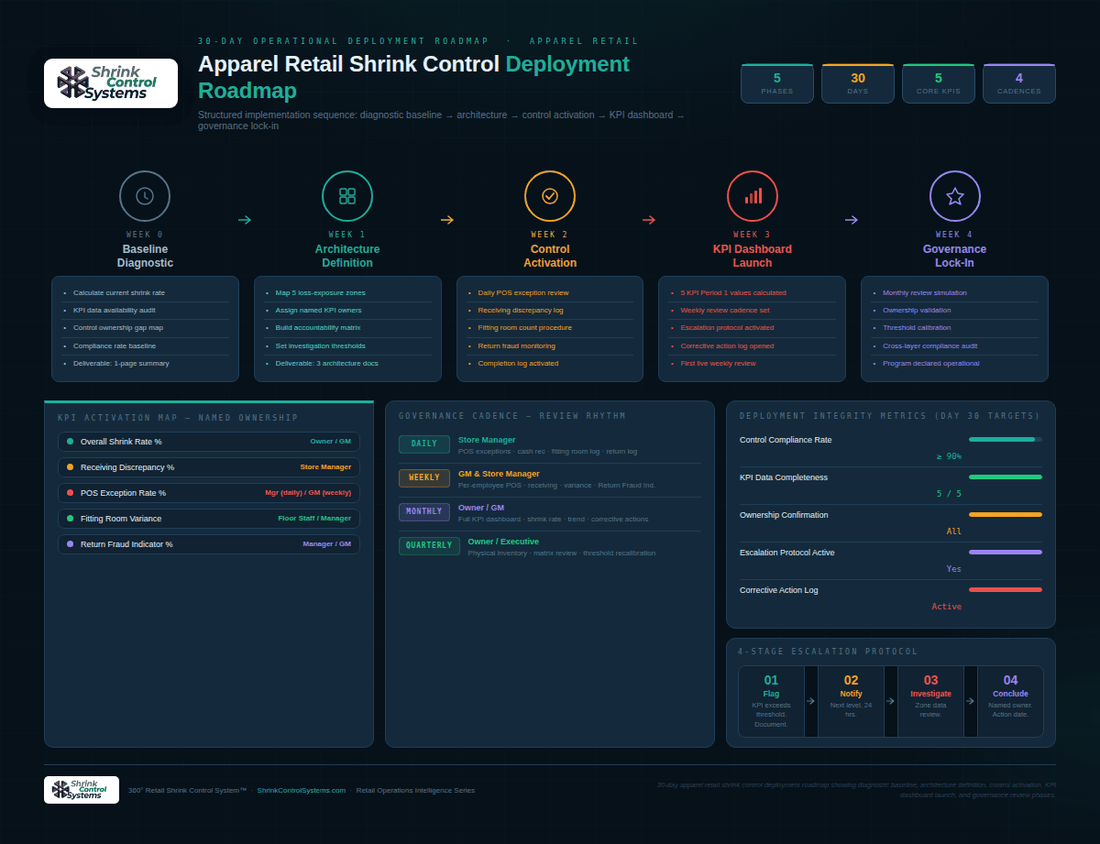
Task: Select the 03 Investigate escalation stage
Action: tap(931, 701)
